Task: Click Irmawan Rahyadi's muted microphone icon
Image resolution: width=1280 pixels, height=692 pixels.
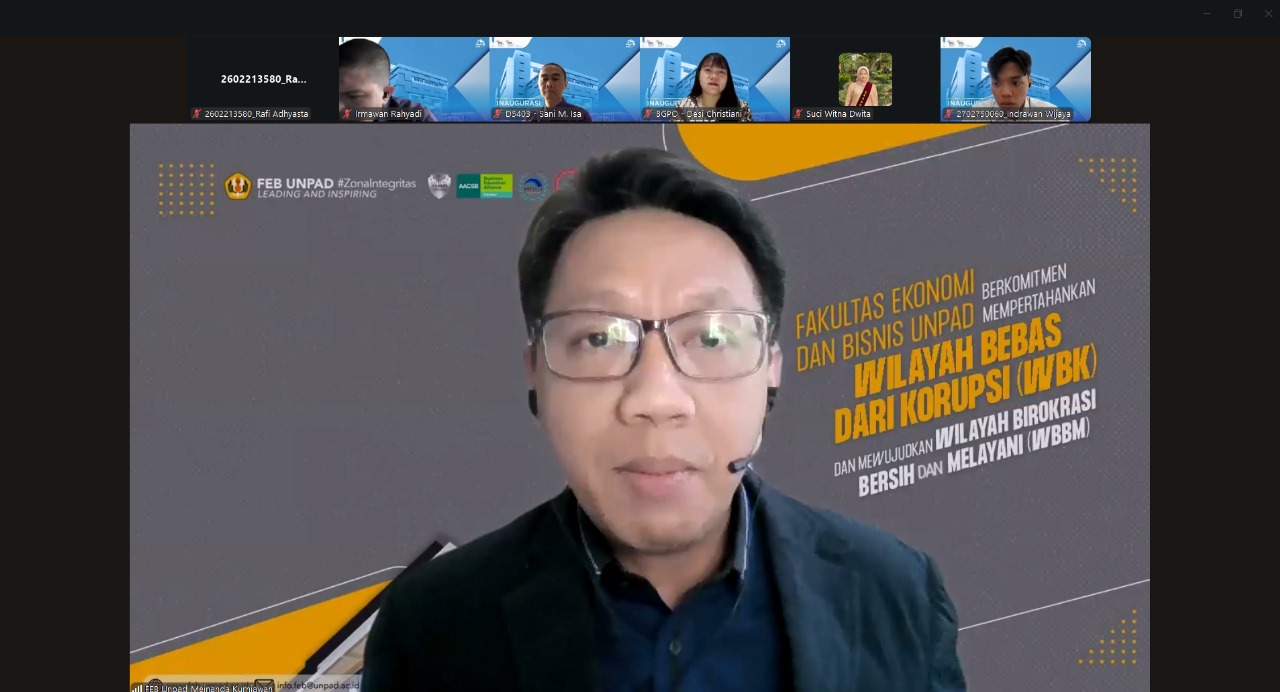Action: click(348, 114)
